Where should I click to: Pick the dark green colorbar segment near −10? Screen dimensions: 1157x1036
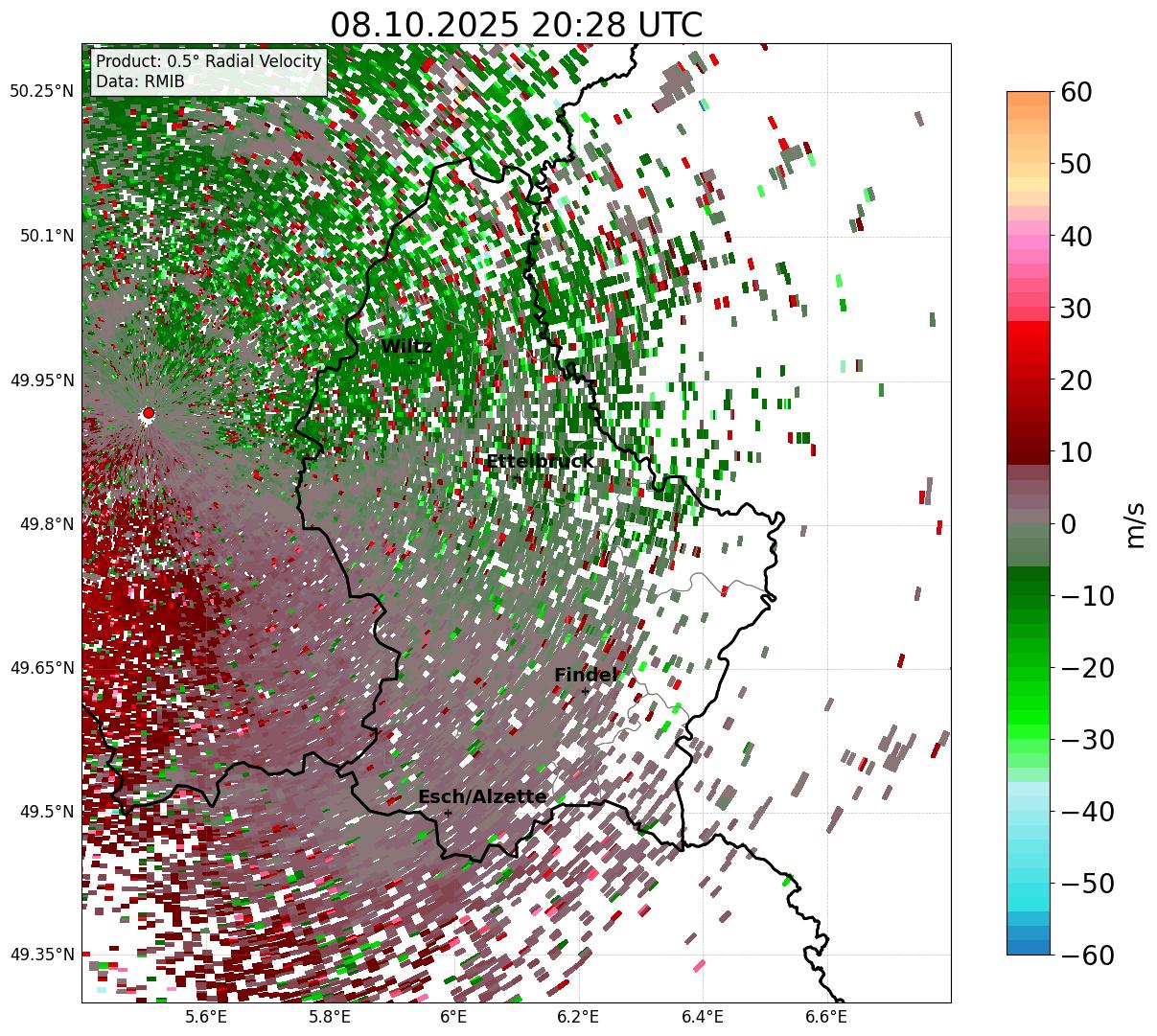click(x=1029, y=588)
